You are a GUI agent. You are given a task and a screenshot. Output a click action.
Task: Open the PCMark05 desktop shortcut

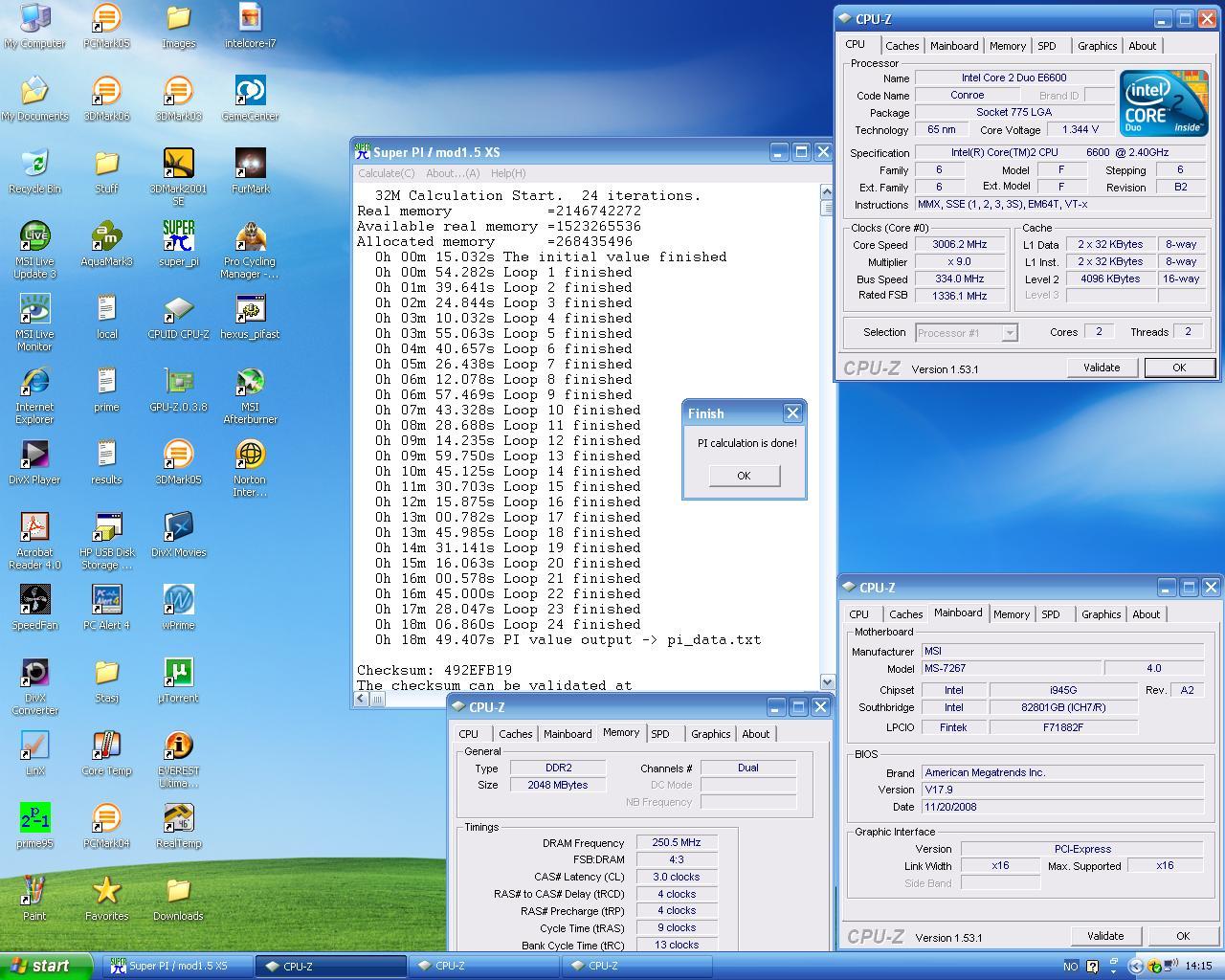pyautogui.click(x=106, y=26)
